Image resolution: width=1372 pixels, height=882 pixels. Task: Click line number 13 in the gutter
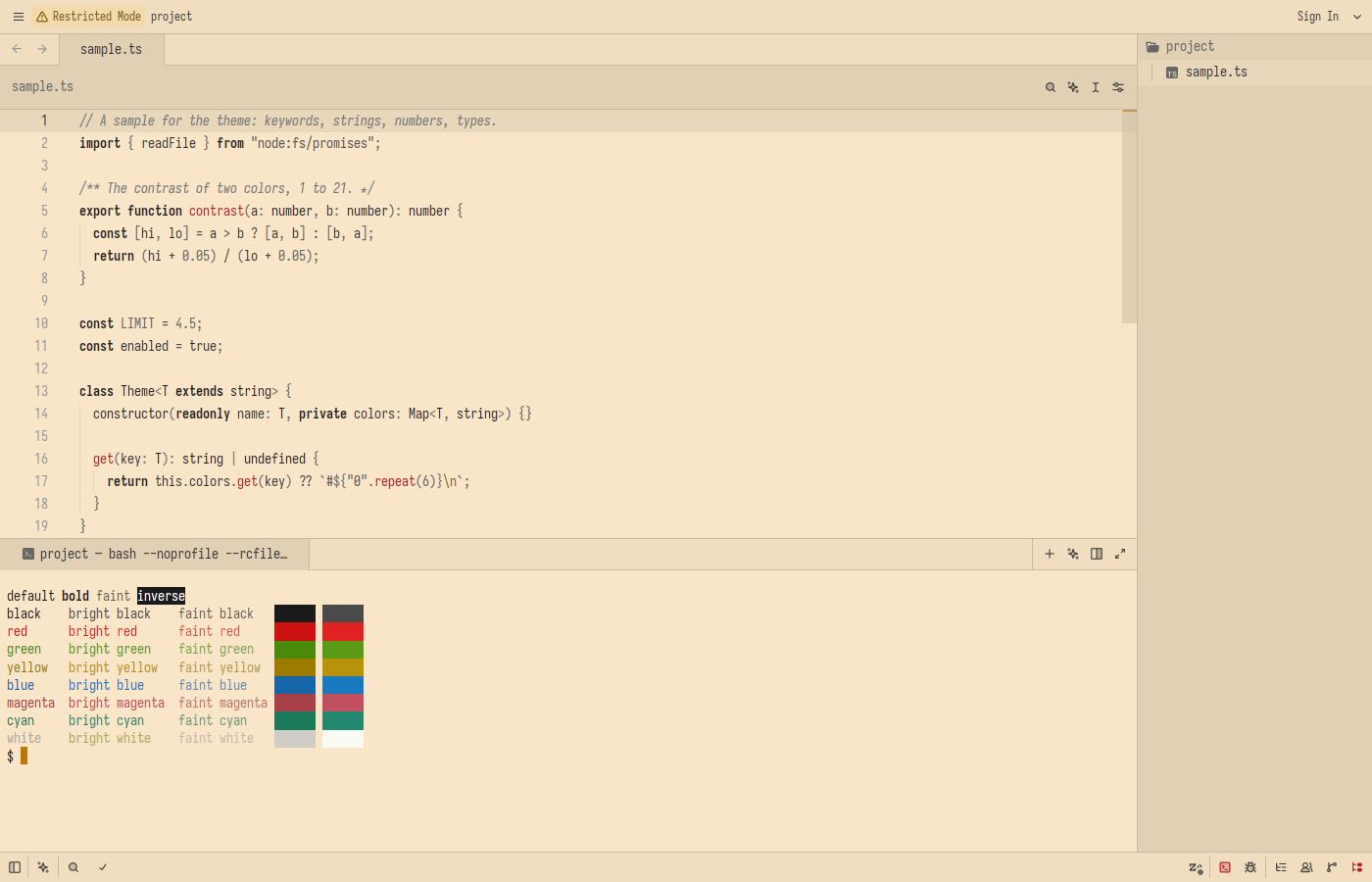pos(41,391)
